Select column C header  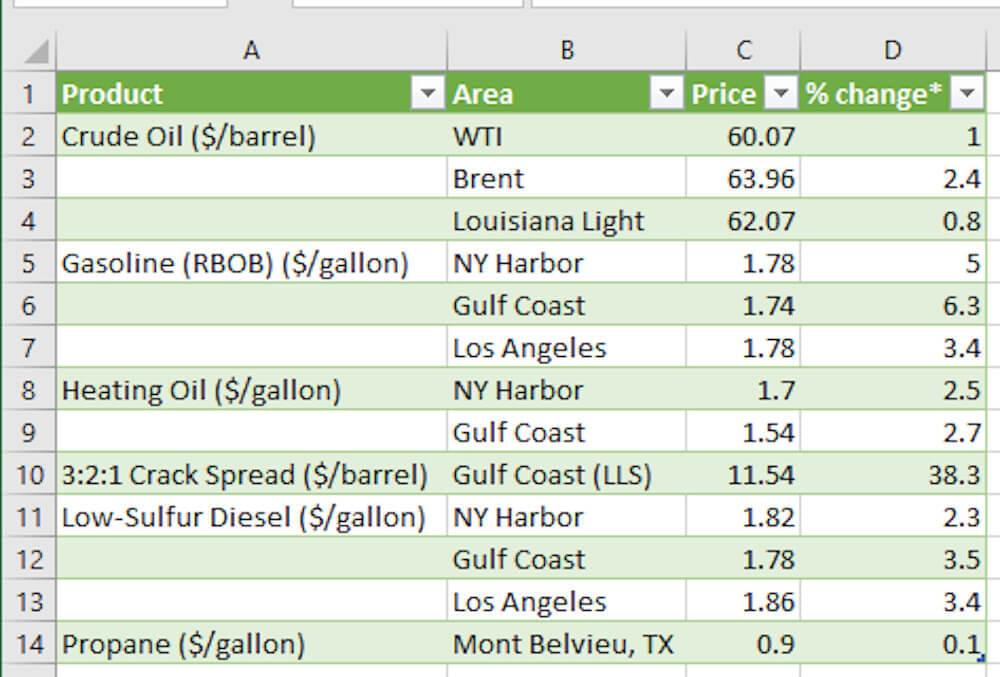[742, 50]
